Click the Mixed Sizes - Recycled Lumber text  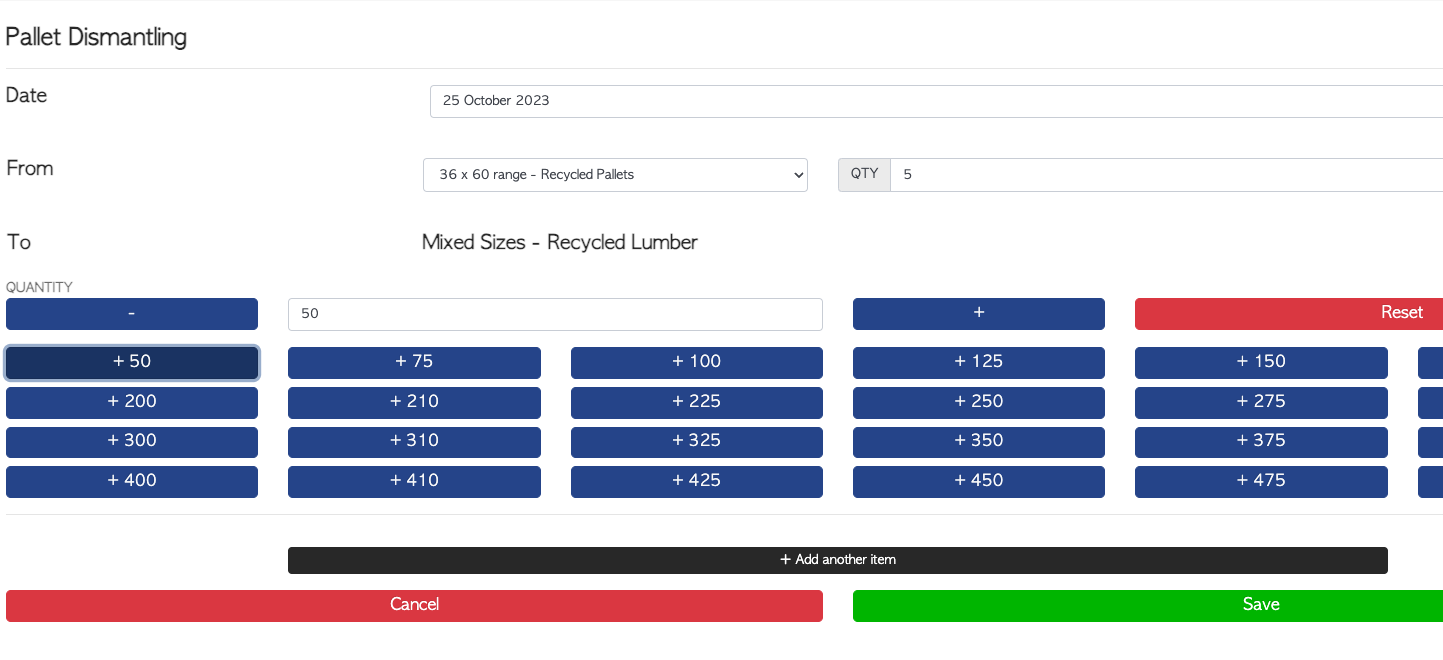click(x=560, y=242)
